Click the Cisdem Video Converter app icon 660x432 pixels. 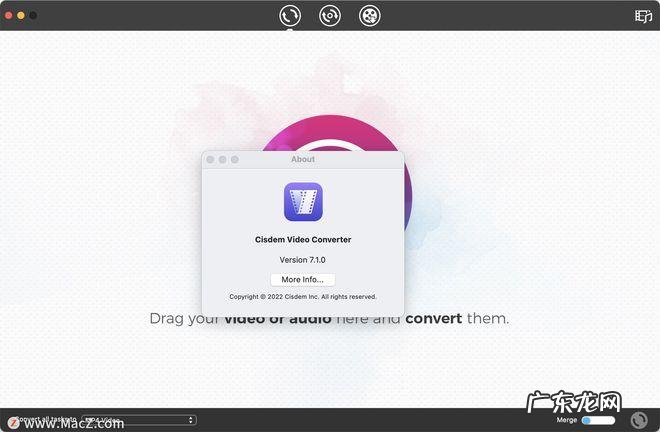tap(303, 202)
